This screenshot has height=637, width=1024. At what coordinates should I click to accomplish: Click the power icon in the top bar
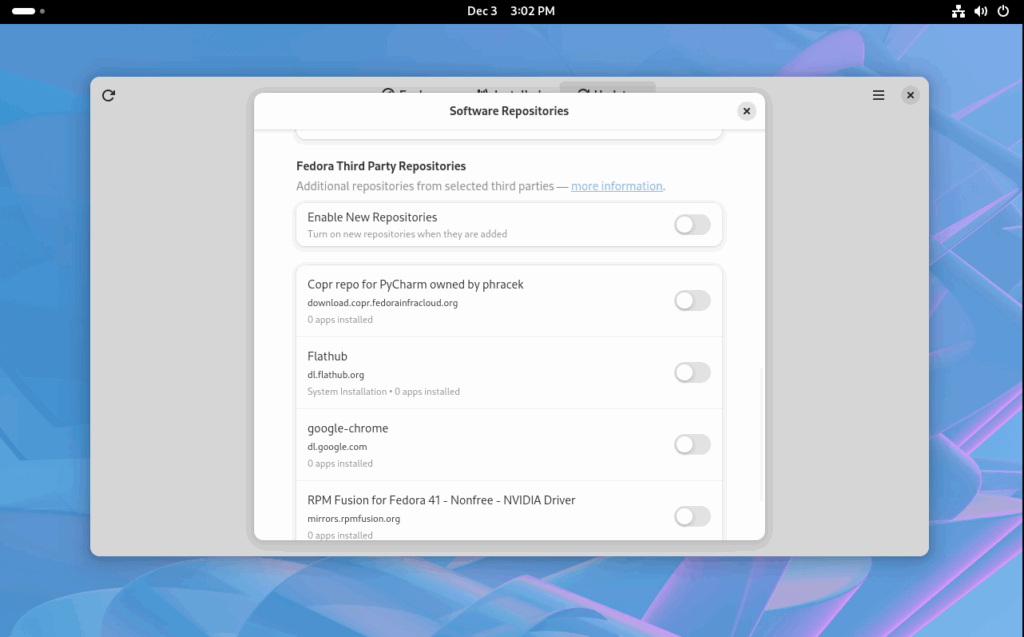(x=1003, y=11)
